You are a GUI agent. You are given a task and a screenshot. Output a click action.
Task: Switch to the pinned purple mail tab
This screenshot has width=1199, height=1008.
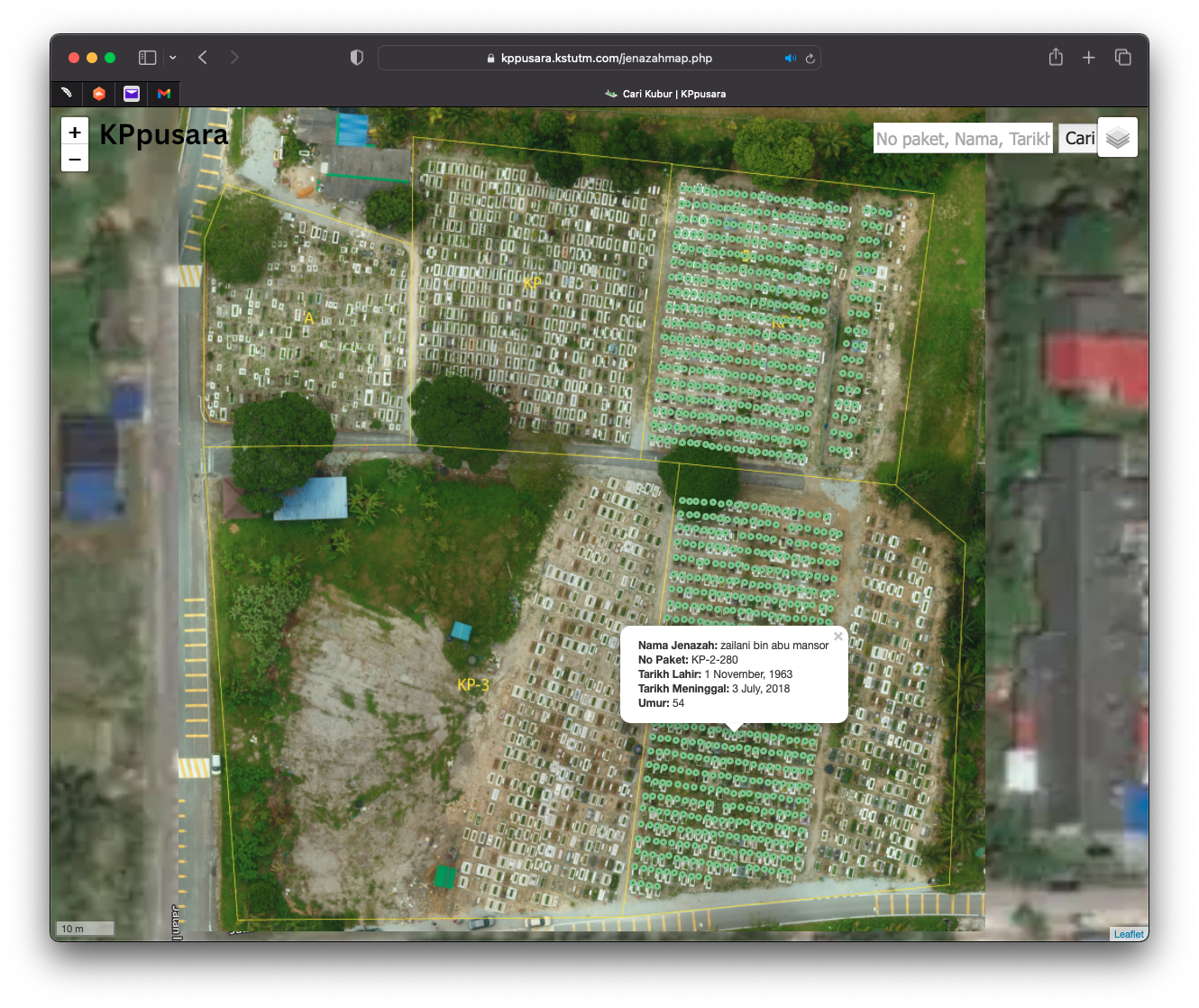(x=132, y=94)
